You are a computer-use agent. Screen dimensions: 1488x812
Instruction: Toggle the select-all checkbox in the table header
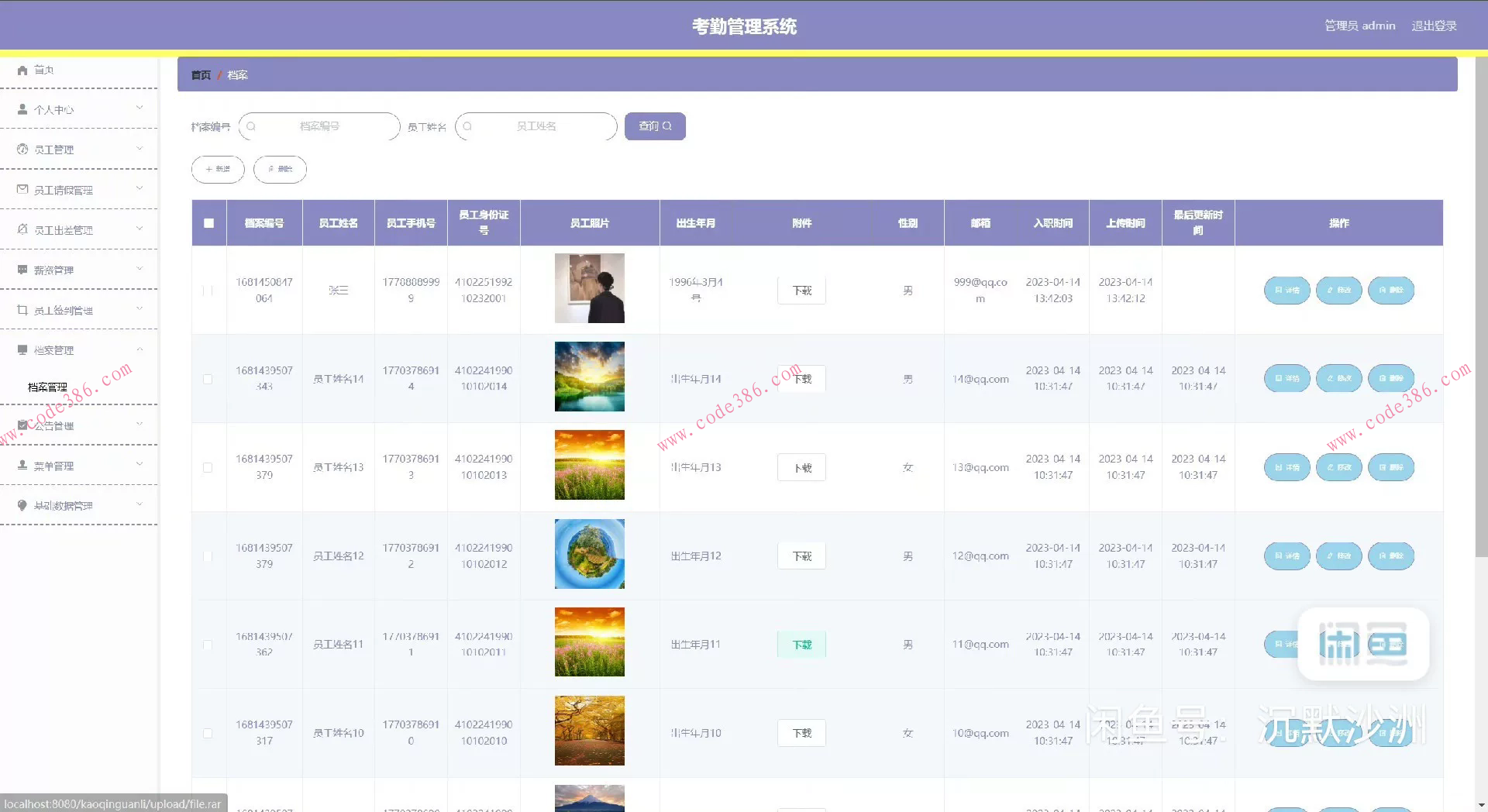(208, 223)
